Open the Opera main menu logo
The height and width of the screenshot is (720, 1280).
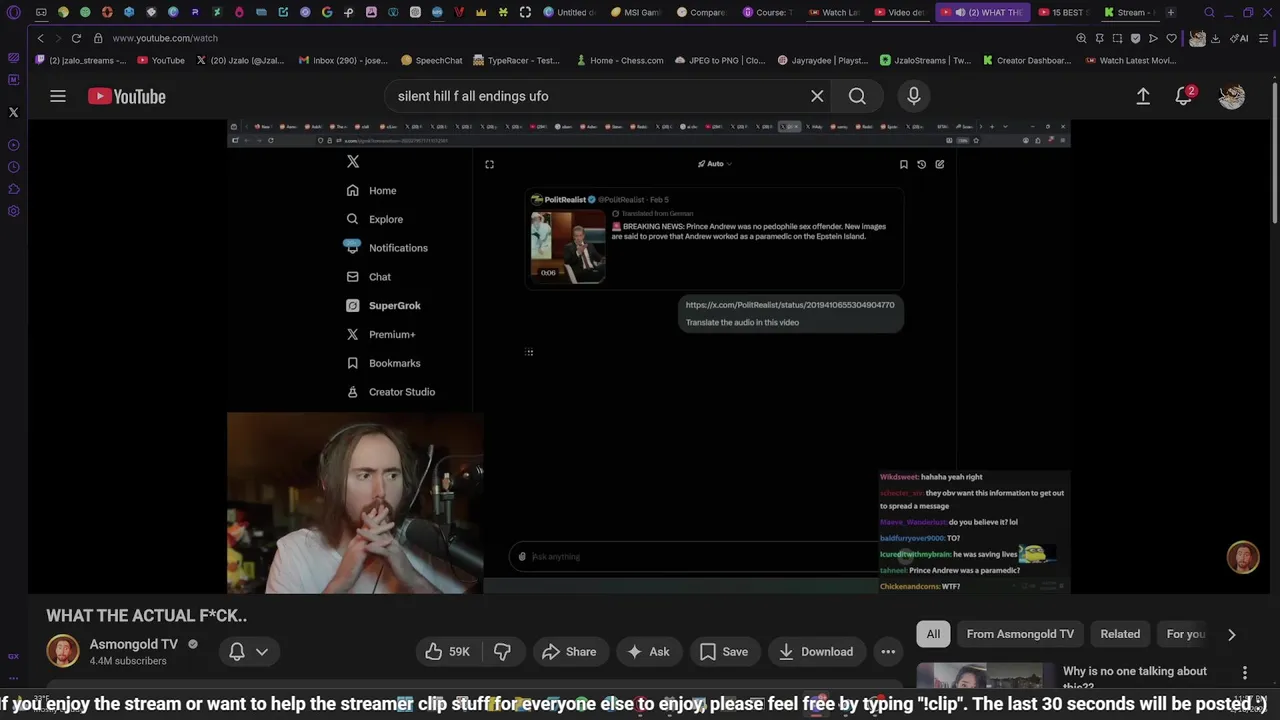(14, 13)
